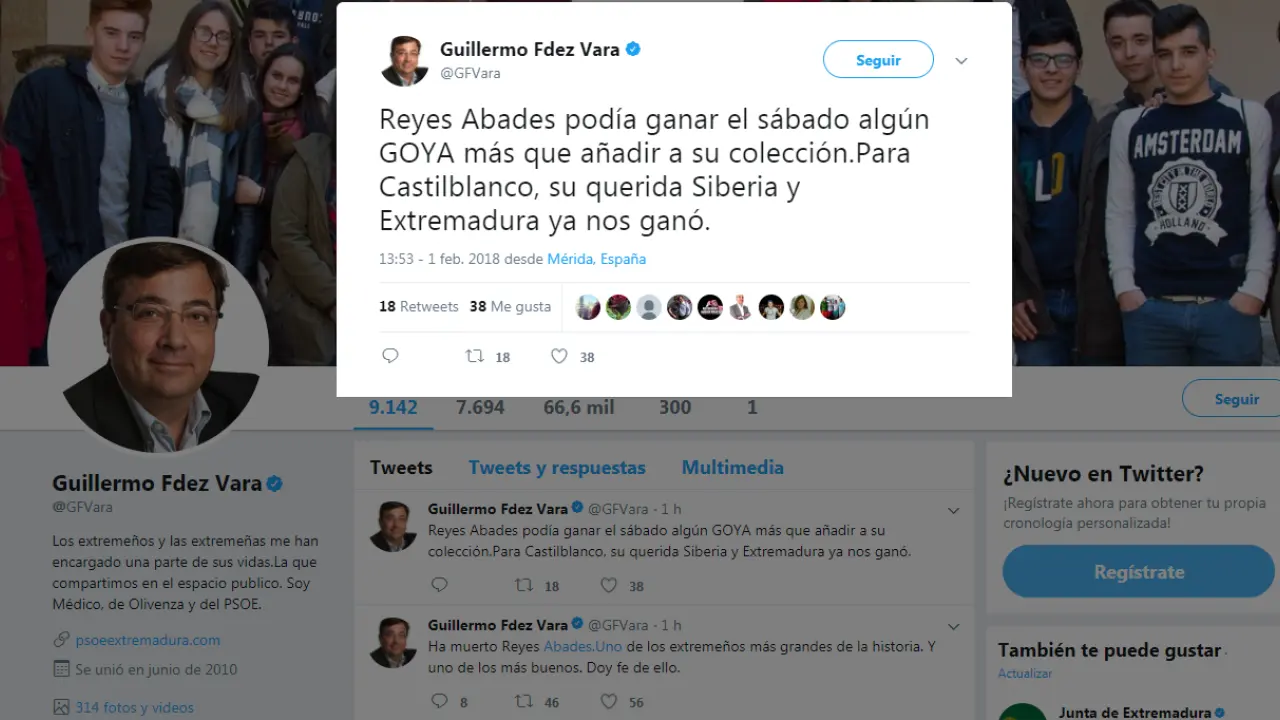Retweet the popup tweet showing 18 retweets
The image size is (1280, 720).
pyautogui.click(x=476, y=356)
